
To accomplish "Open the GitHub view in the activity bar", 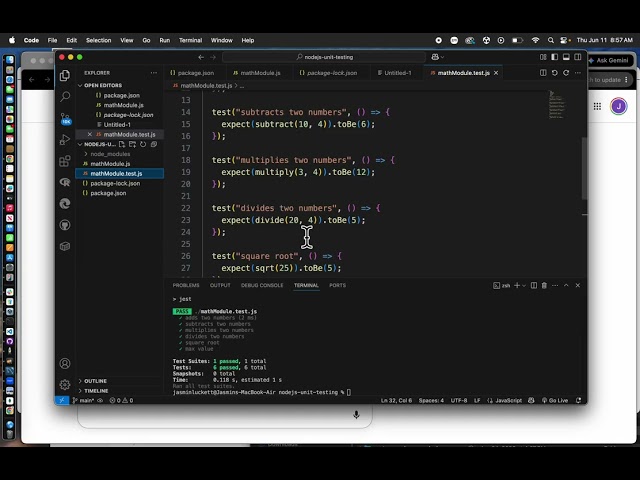I will click(65, 225).
